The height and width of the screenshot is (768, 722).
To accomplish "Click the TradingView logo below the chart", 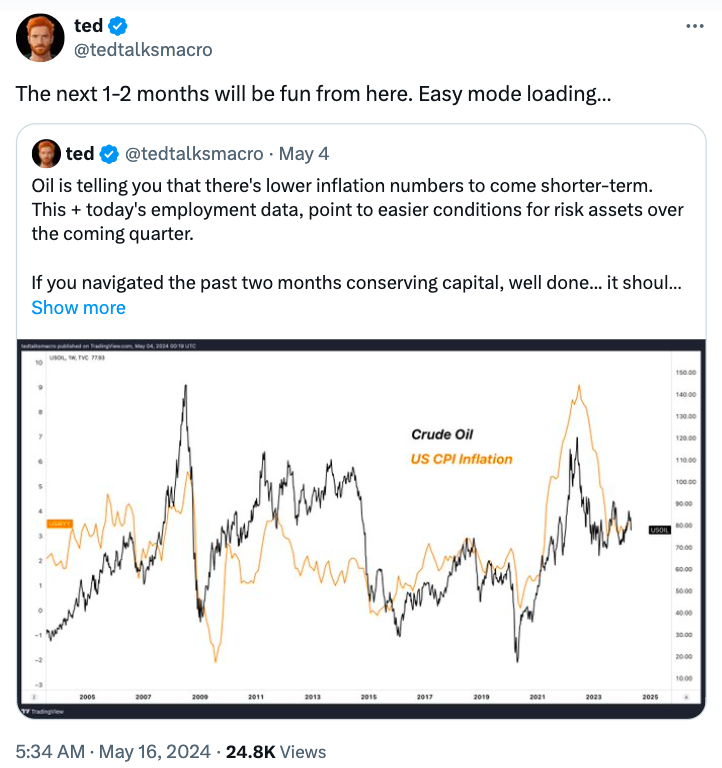I will click(x=43, y=711).
